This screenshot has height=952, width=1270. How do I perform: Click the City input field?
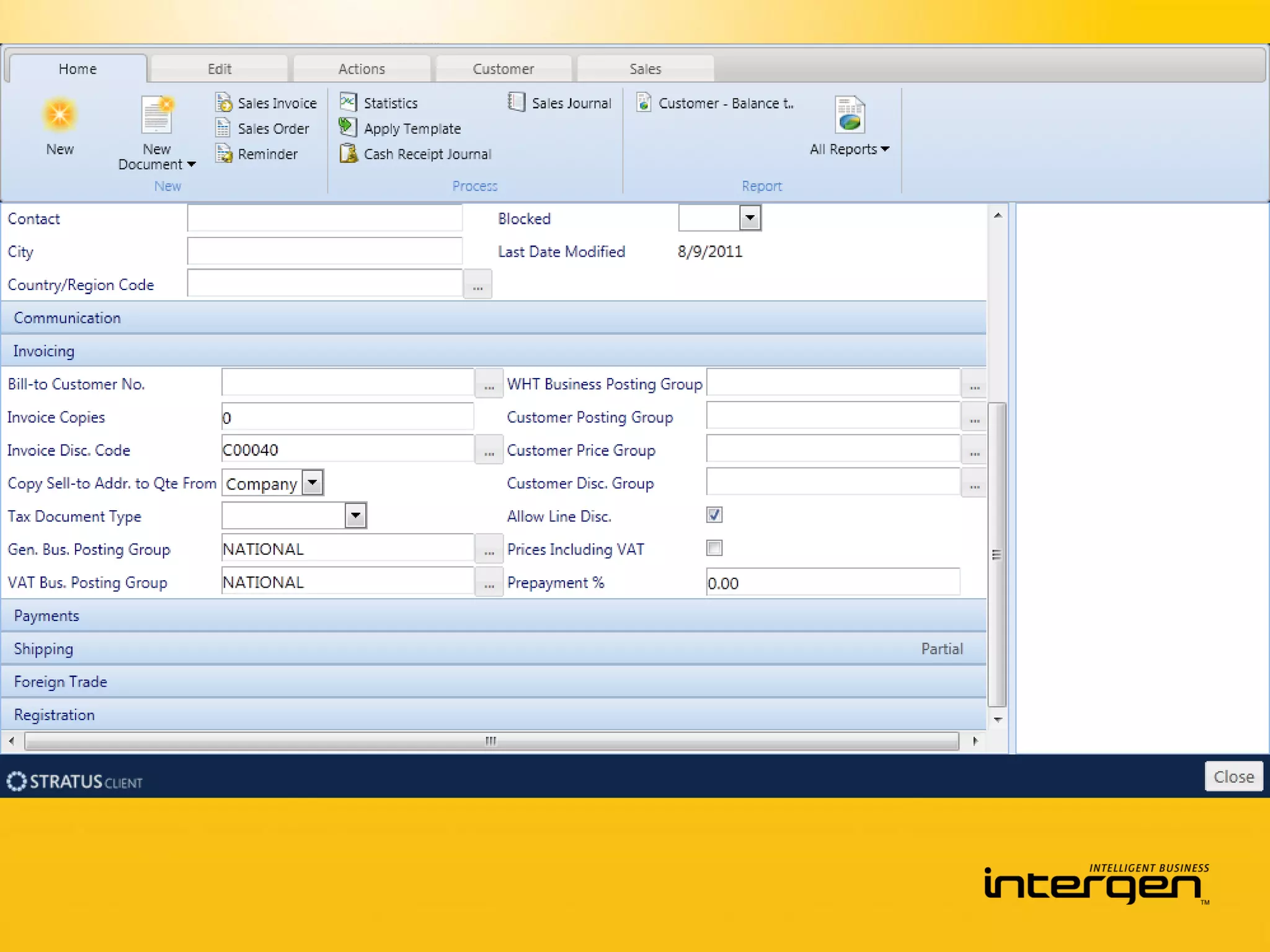pyautogui.click(x=325, y=251)
